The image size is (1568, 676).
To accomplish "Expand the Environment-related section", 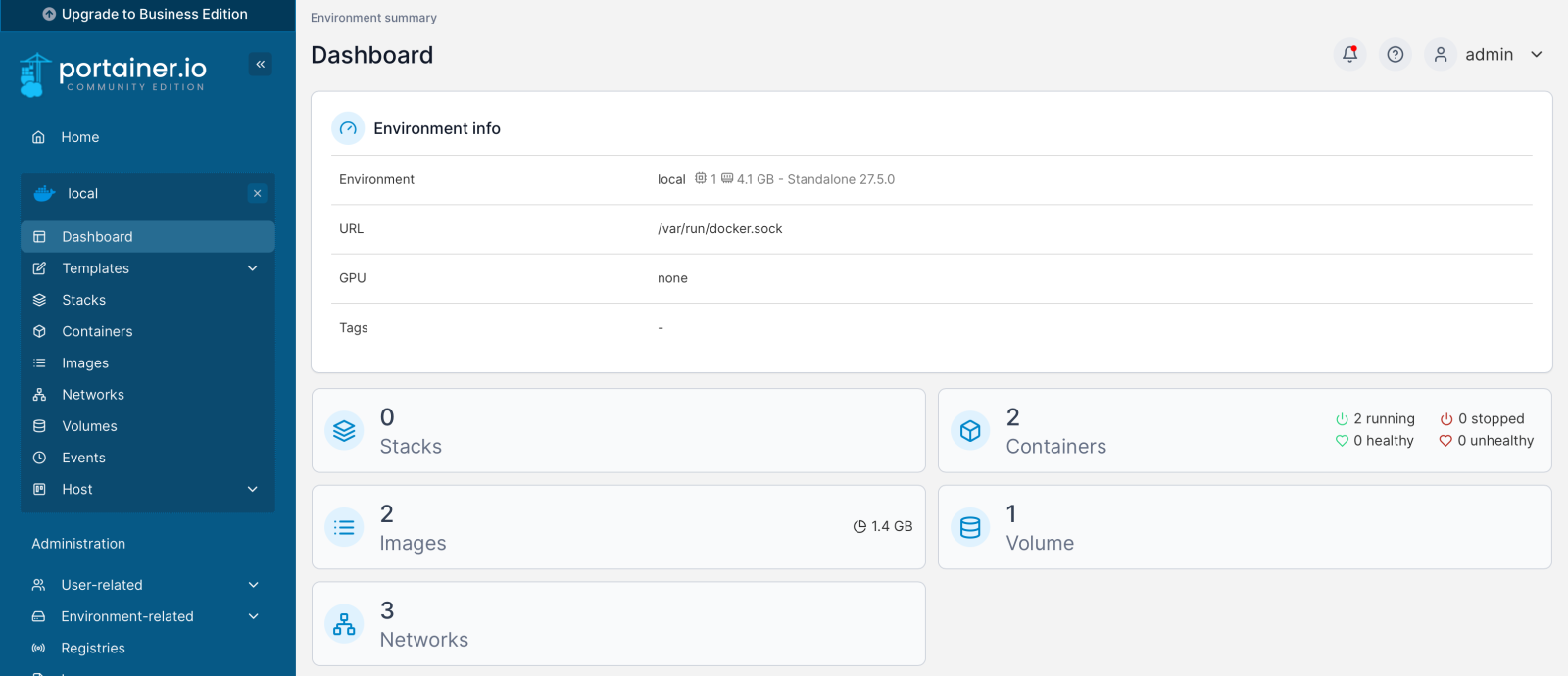I will [254, 616].
